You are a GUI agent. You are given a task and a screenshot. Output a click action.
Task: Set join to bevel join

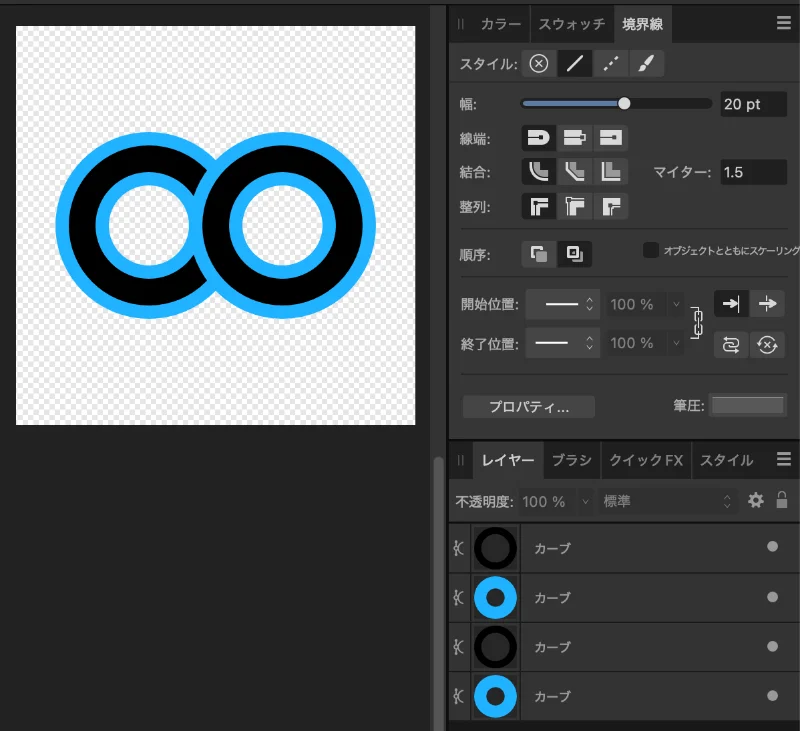coord(574,172)
